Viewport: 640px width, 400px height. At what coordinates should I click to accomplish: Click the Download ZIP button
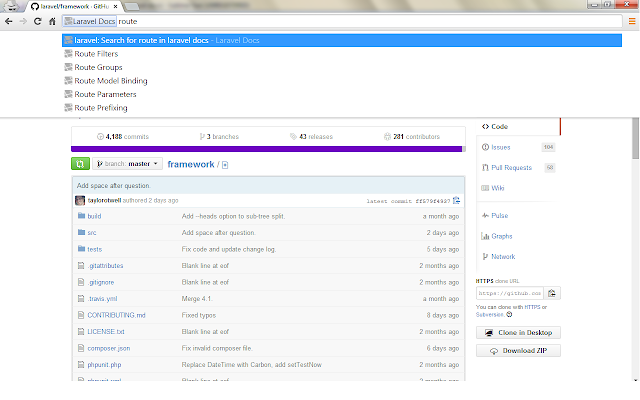[518, 351]
